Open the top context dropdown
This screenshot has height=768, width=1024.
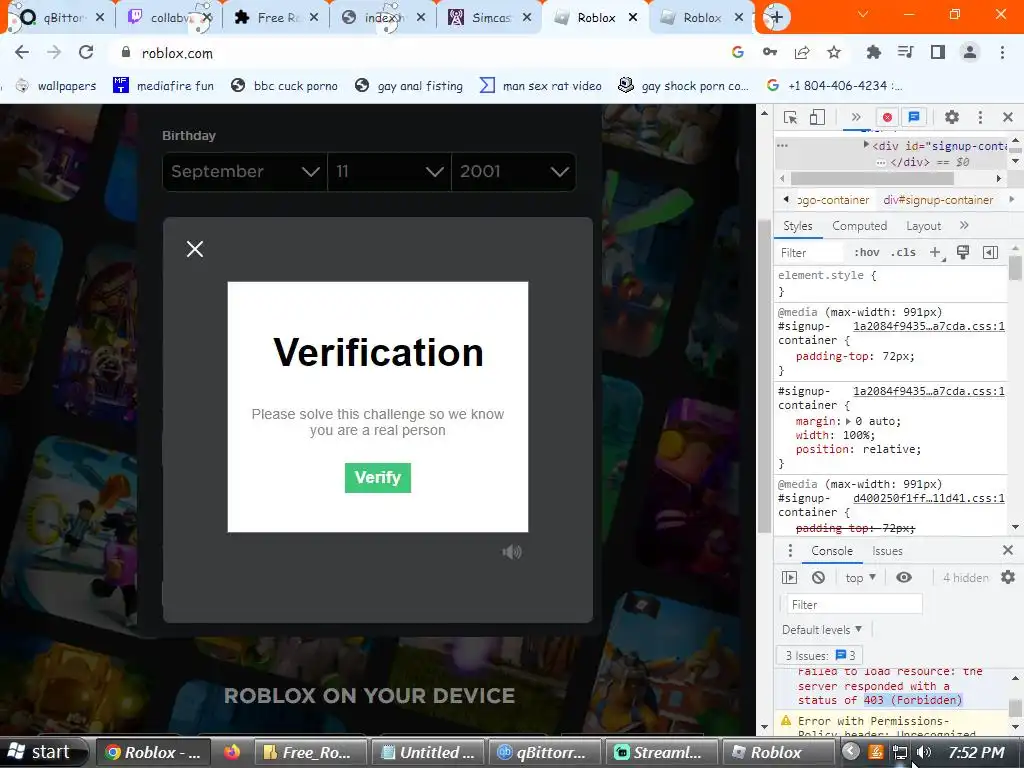[x=860, y=577]
